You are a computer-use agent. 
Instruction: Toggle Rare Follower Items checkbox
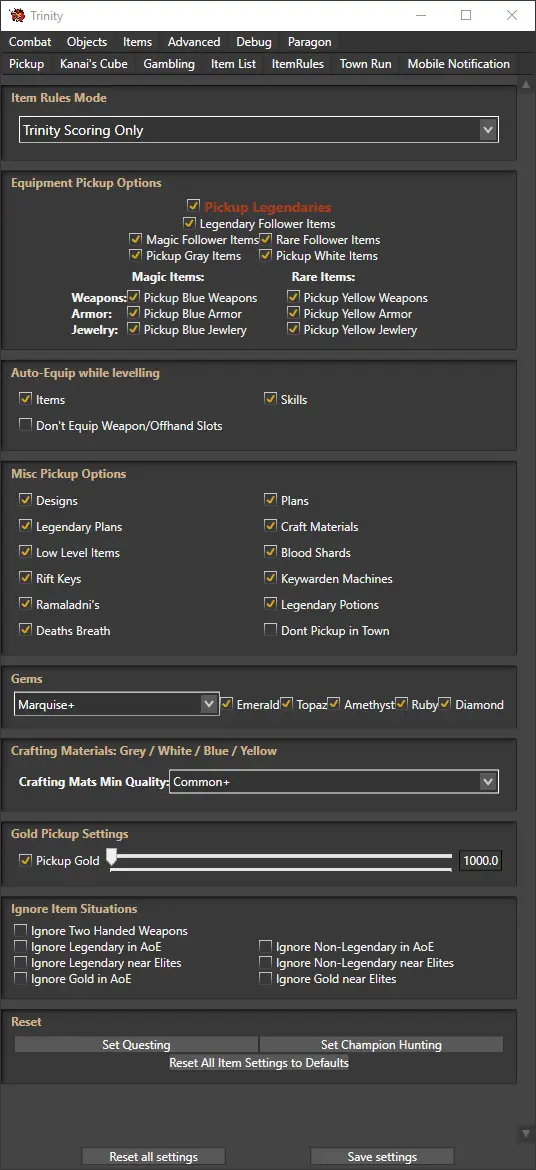pyautogui.click(x=265, y=240)
